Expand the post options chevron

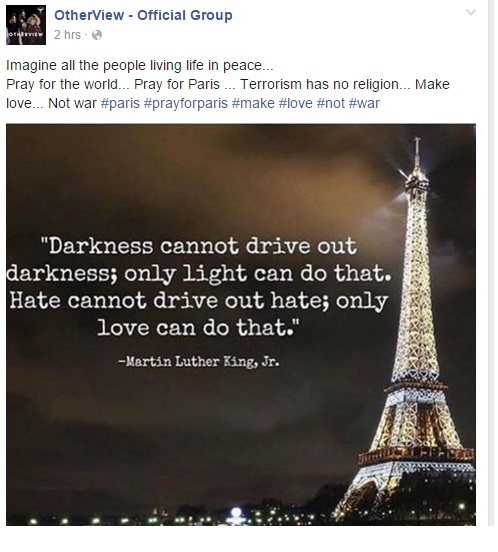[471, 13]
